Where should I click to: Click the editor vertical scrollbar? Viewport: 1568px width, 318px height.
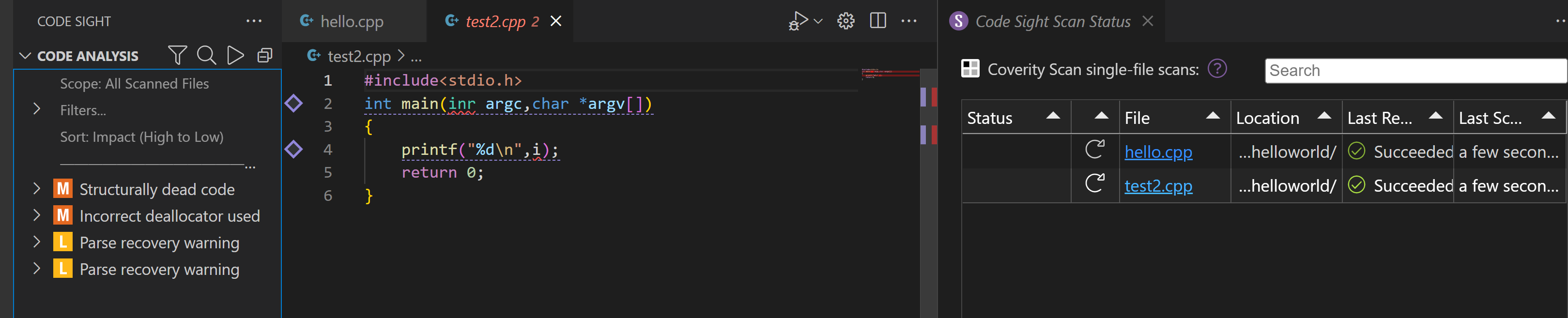point(928,193)
